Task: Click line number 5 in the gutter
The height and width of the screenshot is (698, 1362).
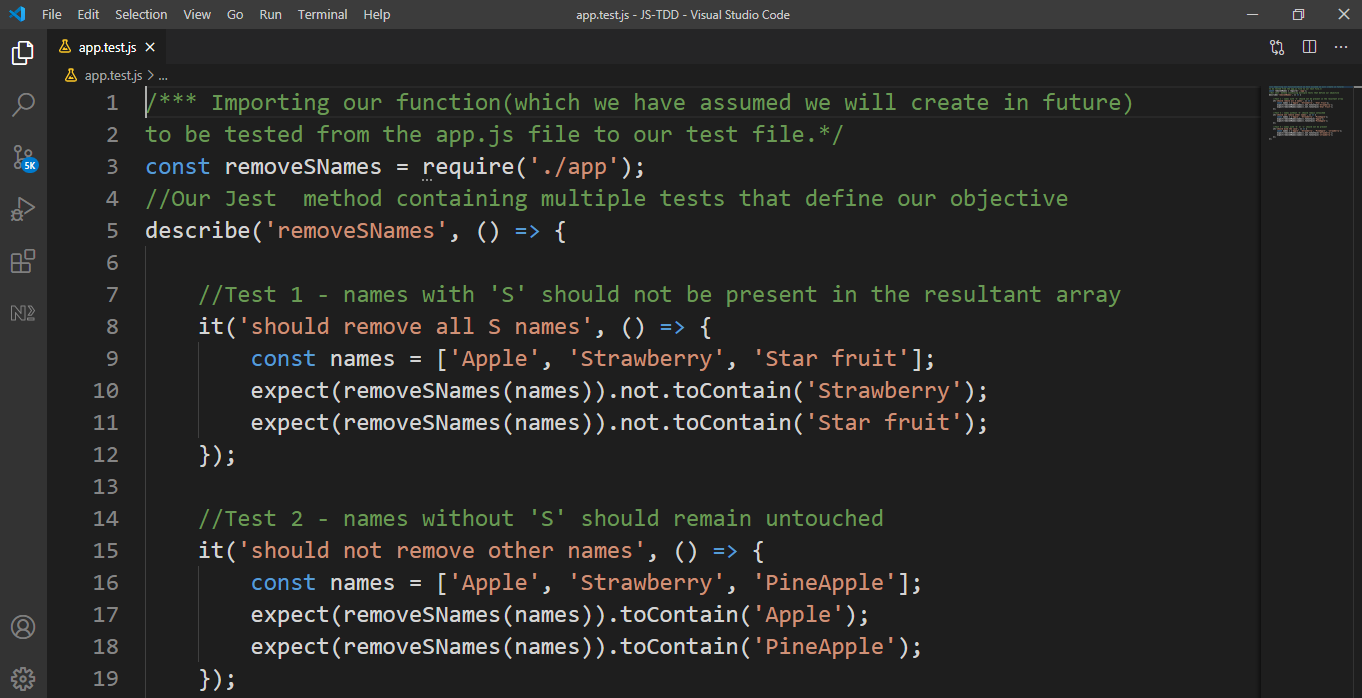Action: (112, 231)
